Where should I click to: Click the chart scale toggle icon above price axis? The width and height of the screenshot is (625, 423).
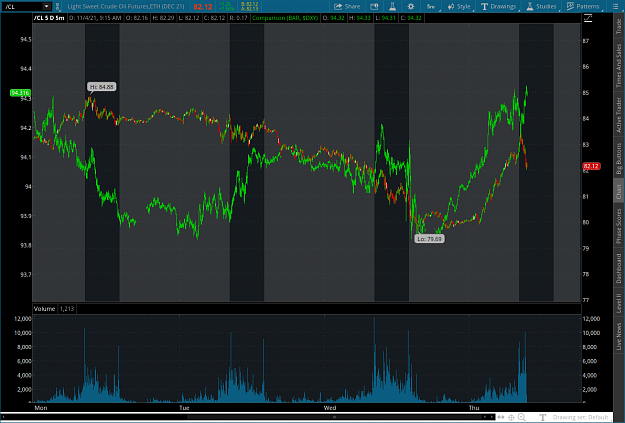click(x=588, y=18)
